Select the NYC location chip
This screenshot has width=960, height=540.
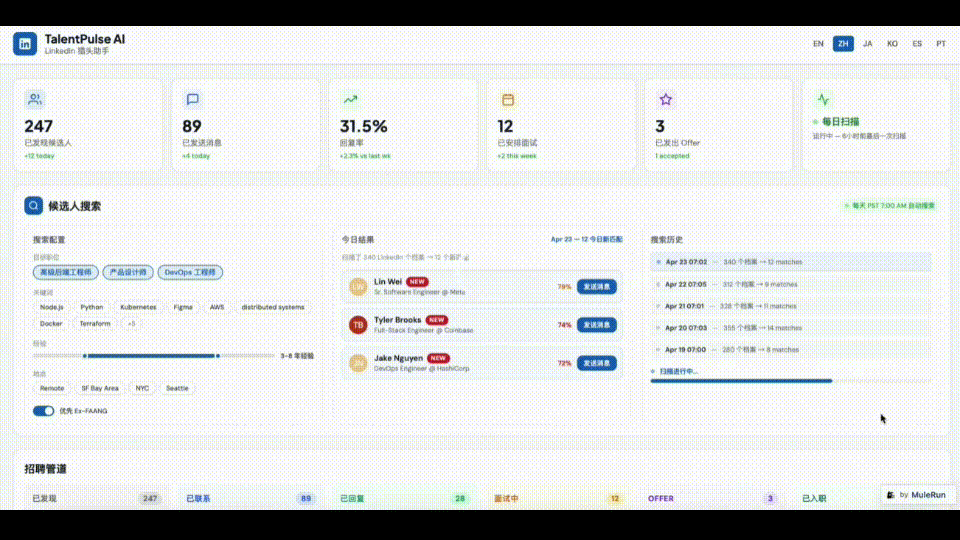pyautogui.click(x=142, y=388)
